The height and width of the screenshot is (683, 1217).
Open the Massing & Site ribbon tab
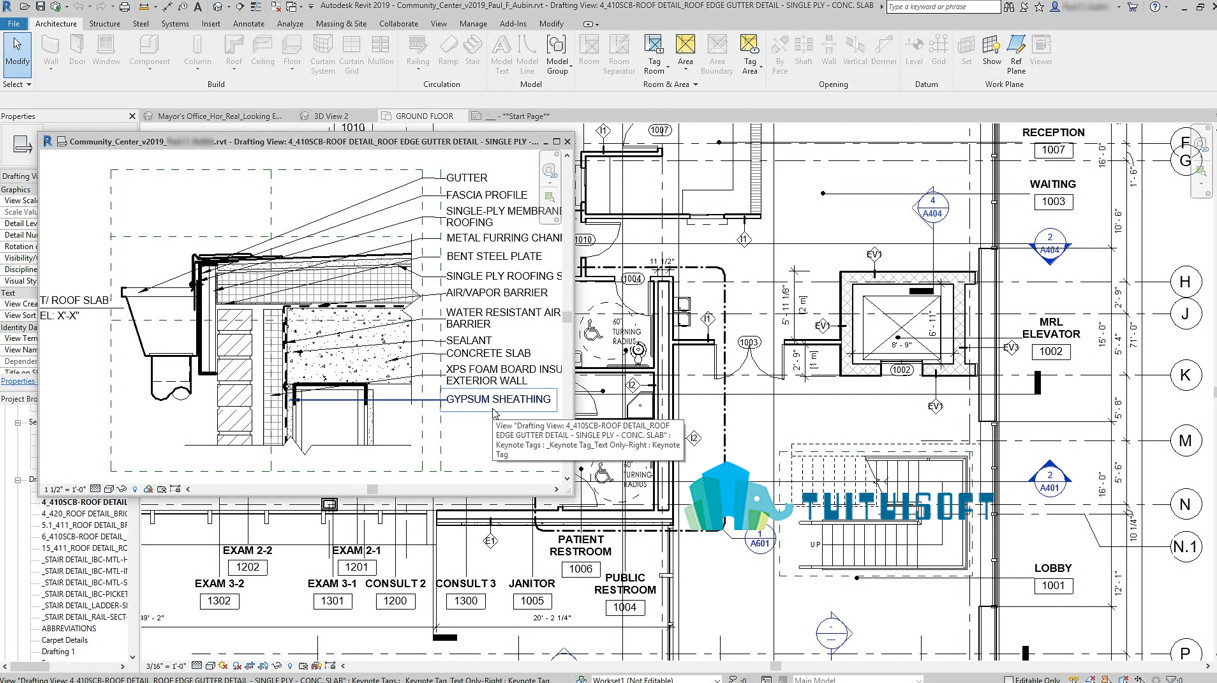pyautogui.click(x=341, y=24)
